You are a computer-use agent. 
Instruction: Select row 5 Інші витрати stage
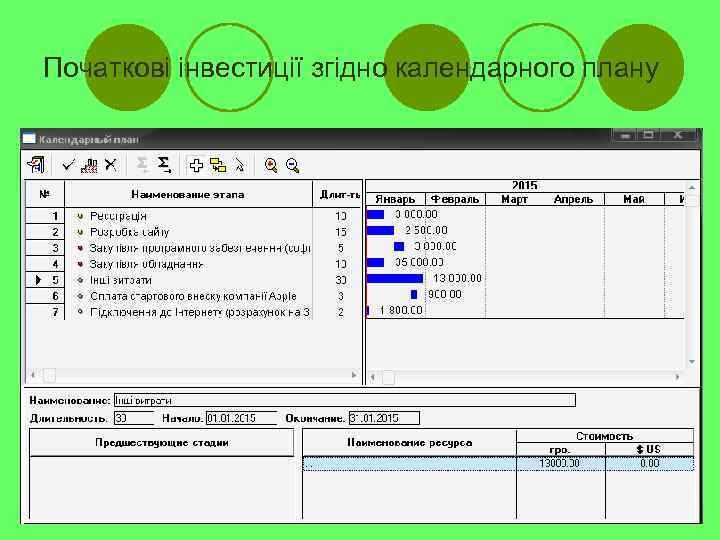193,280
